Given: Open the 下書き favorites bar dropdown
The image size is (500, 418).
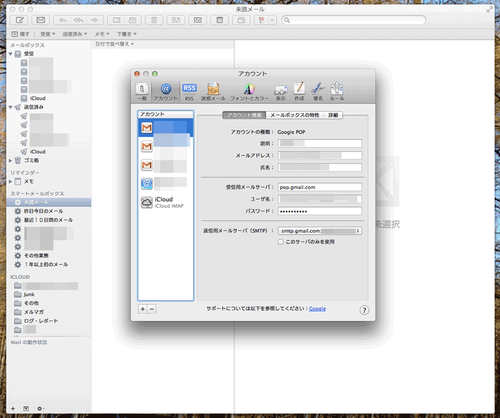Looking at the screenshot, I should point(127,34).
